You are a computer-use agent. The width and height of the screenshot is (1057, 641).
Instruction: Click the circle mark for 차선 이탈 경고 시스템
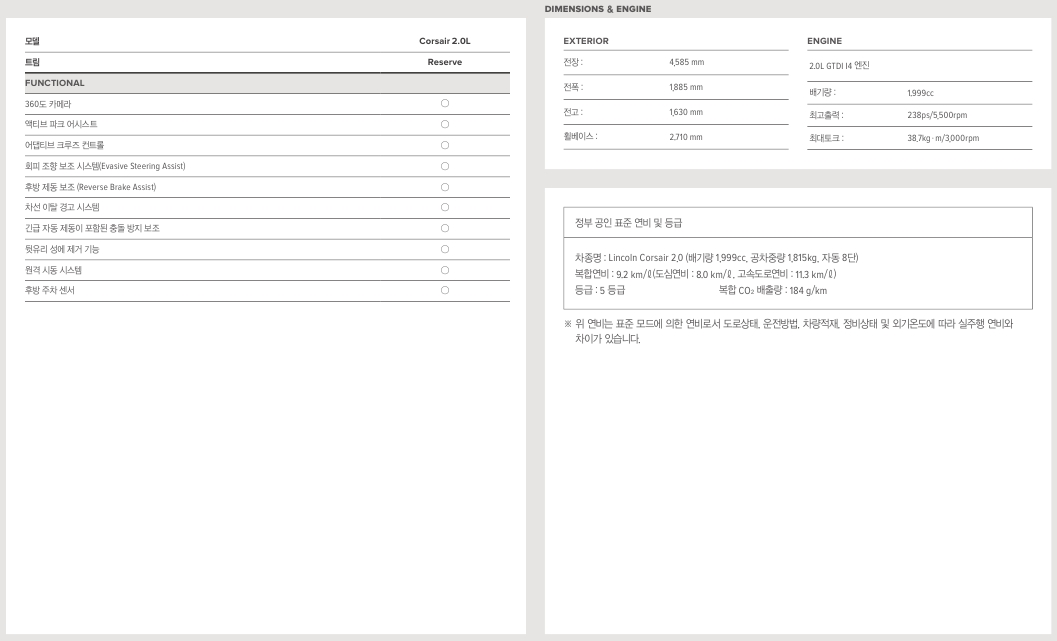point(445,207)
